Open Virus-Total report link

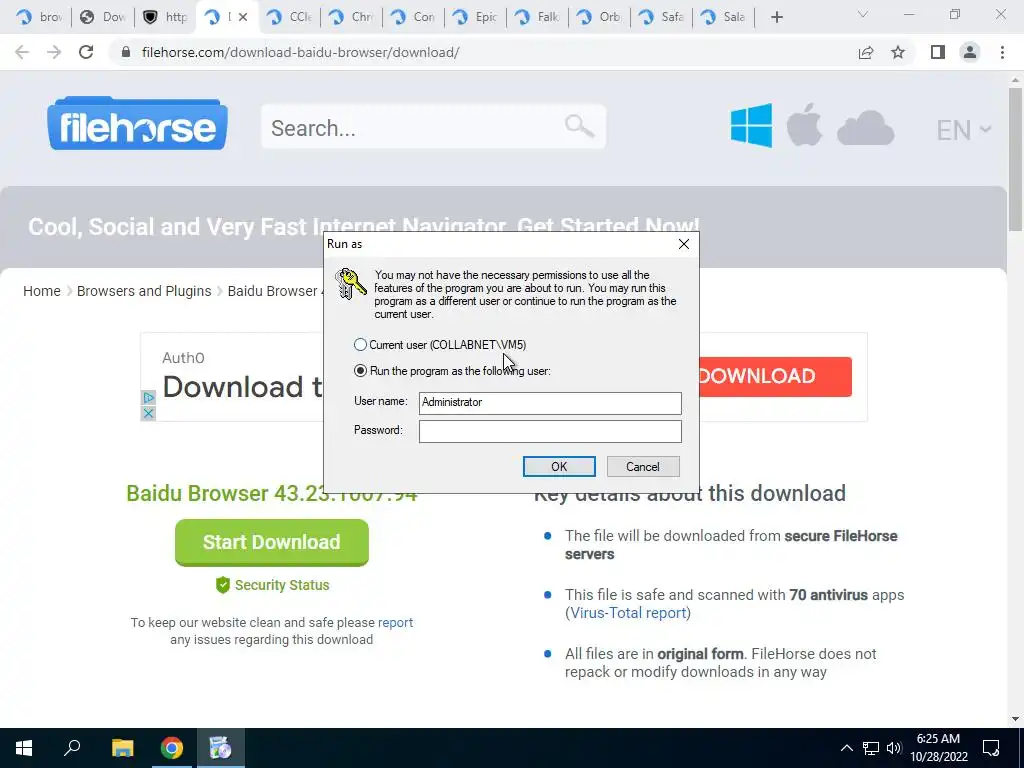(628, 613)
